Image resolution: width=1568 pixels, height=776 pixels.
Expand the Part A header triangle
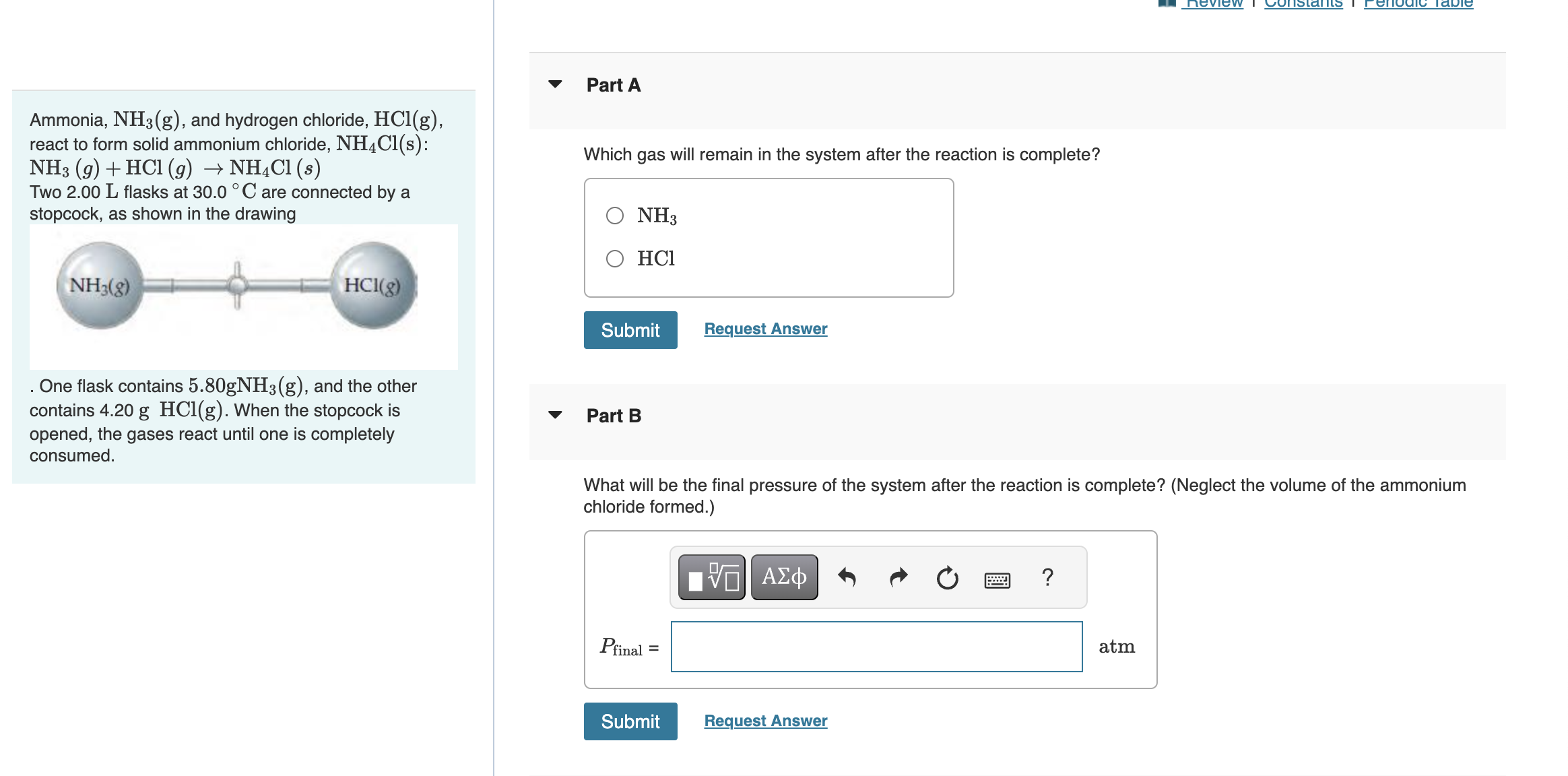coord(554,85)
